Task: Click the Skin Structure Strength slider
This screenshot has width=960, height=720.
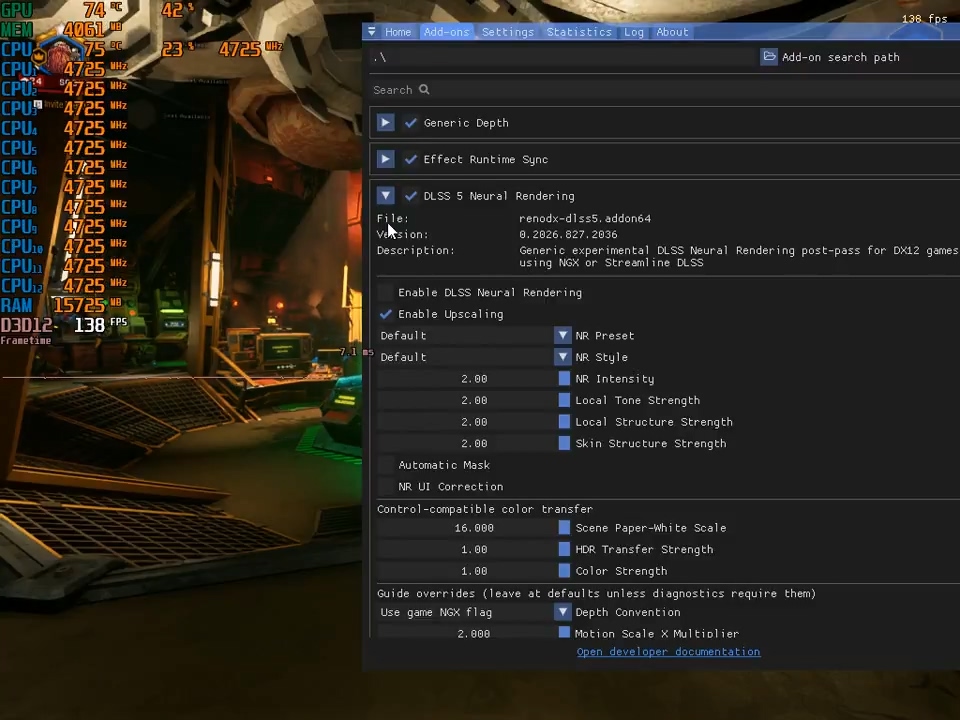Action: (474, 443)
